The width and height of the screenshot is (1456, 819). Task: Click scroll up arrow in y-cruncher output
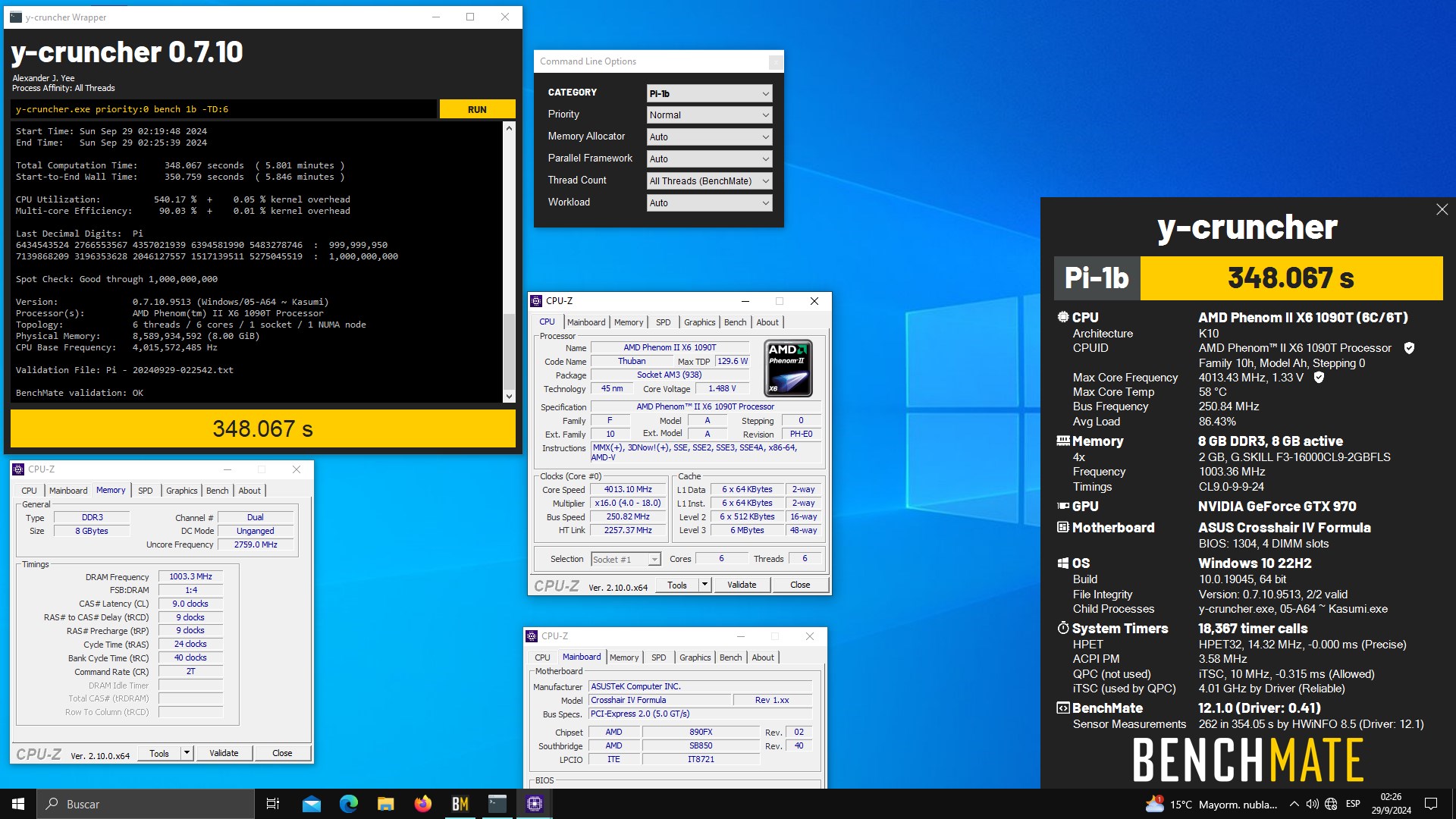[x=509, y=128]
